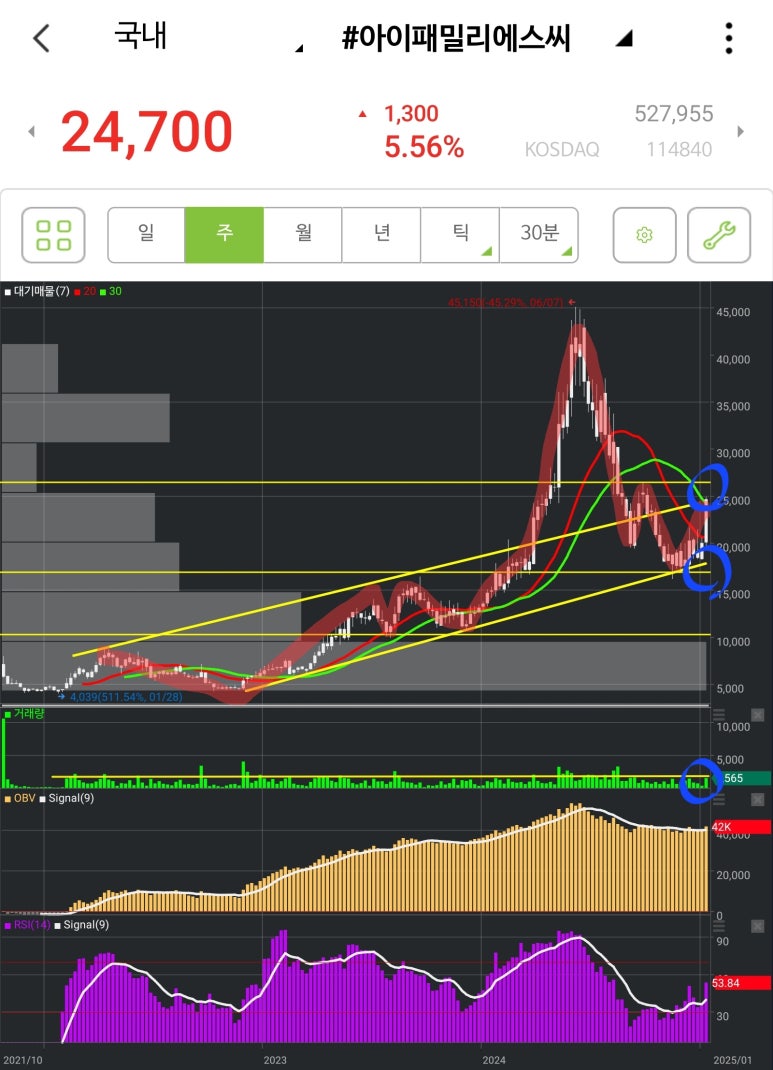The width and height of the screenshot is (773, 1070).
Task: Tap the red 53.84 RSI value tag
Action: click(x=742, y=983)
